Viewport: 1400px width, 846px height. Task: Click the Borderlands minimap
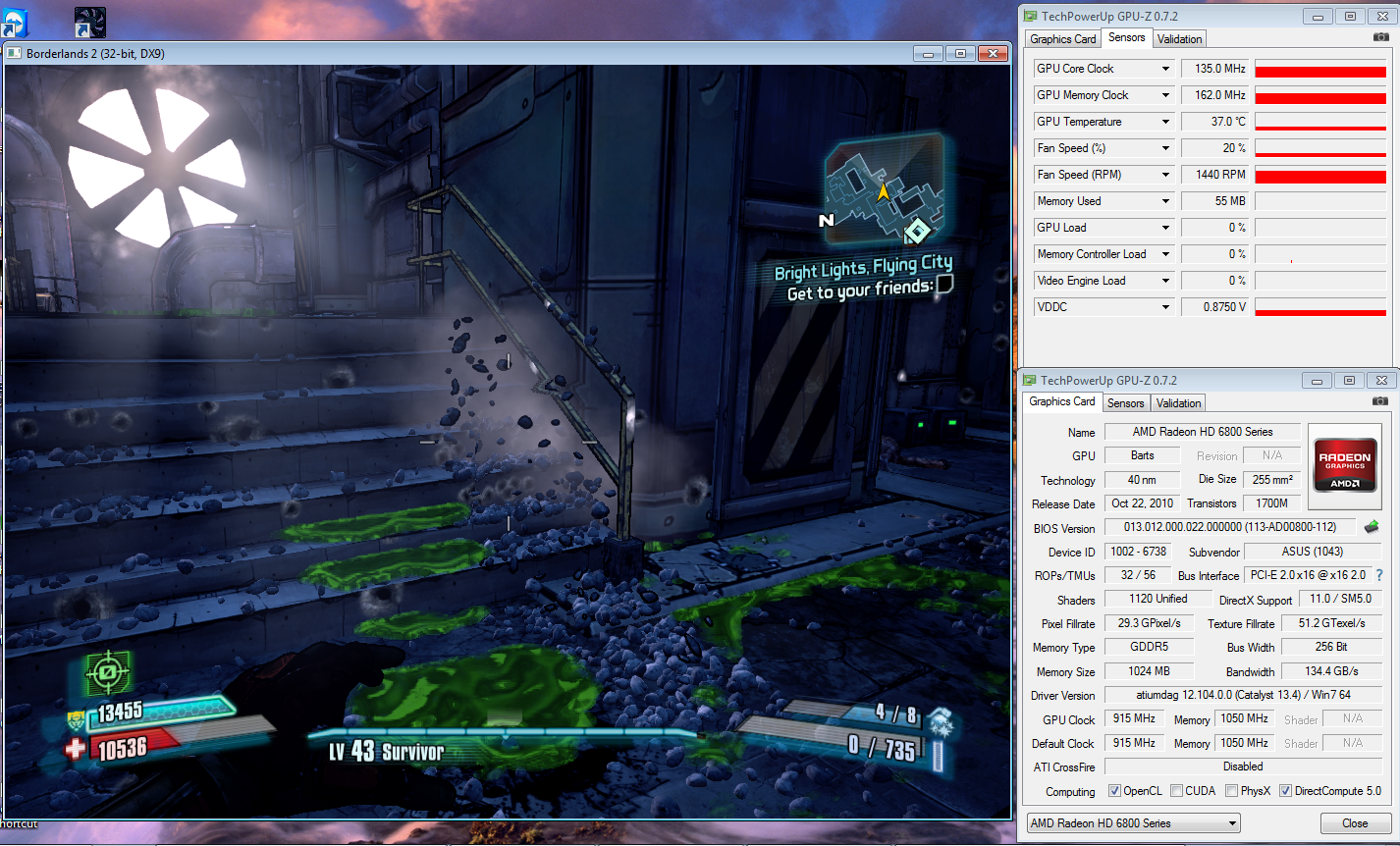[885, 190]
